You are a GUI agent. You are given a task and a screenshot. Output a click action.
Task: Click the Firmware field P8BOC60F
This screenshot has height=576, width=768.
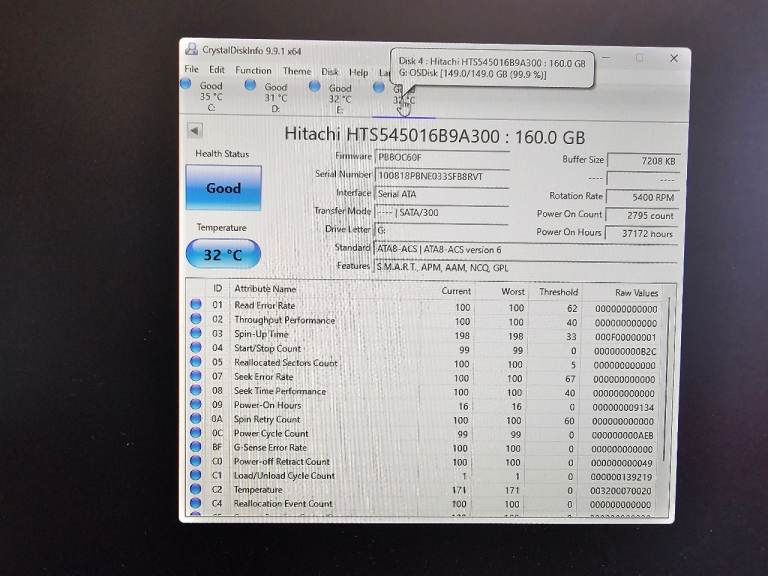coord(442,158)
